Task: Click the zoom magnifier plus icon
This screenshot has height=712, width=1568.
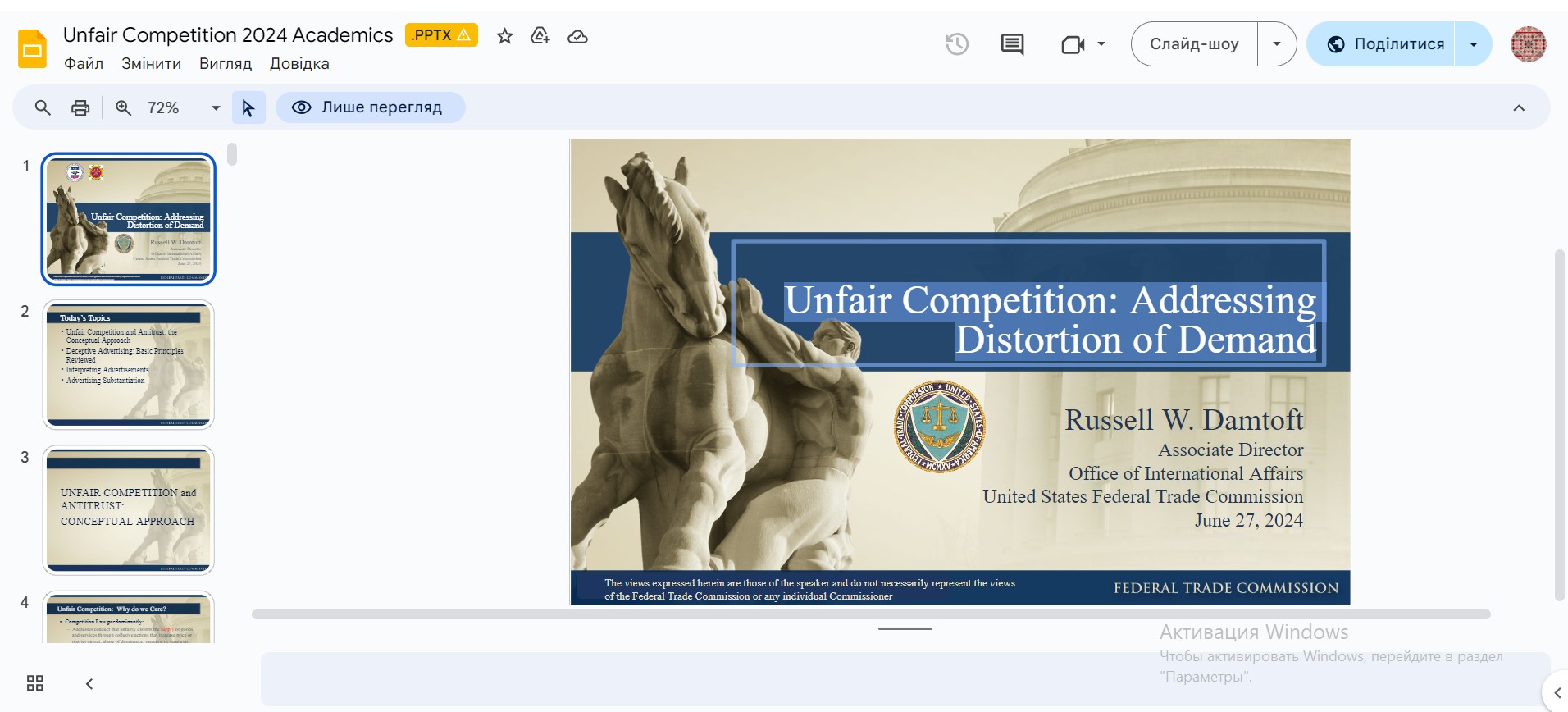Action: point(124,107)
